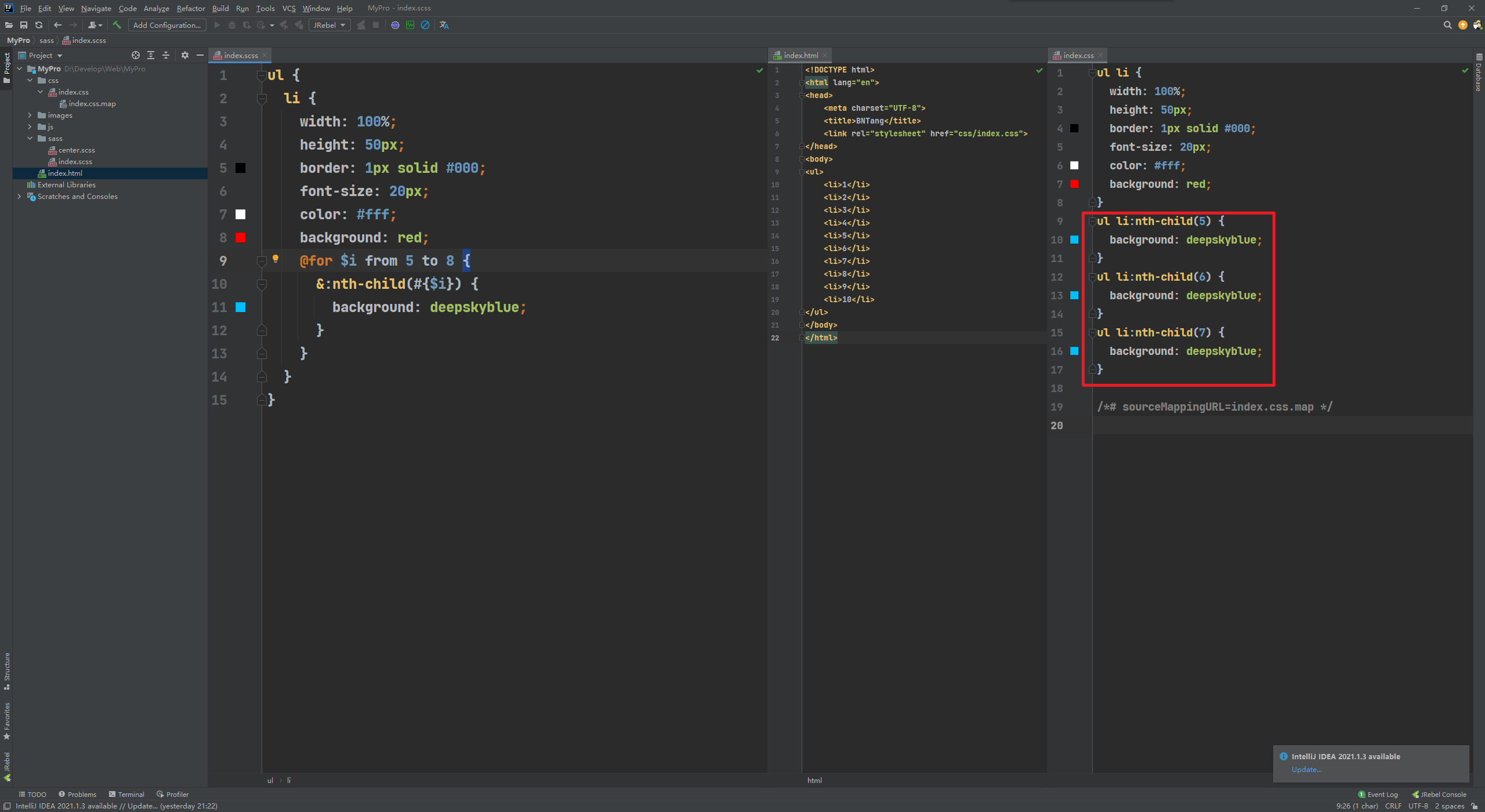Open the Refactor menu
The height and width of the screenshot is (812, 1485).
point(191,8)
